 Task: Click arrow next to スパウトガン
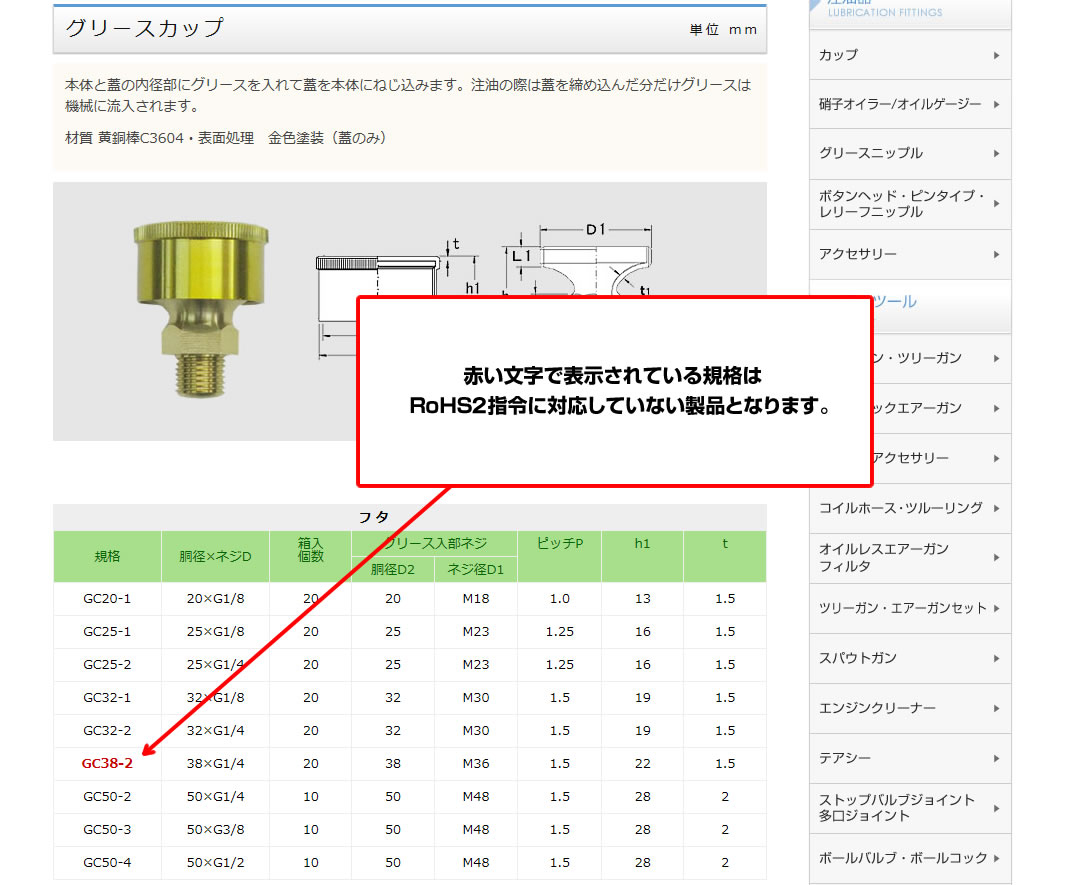click(x=996, y=658)
